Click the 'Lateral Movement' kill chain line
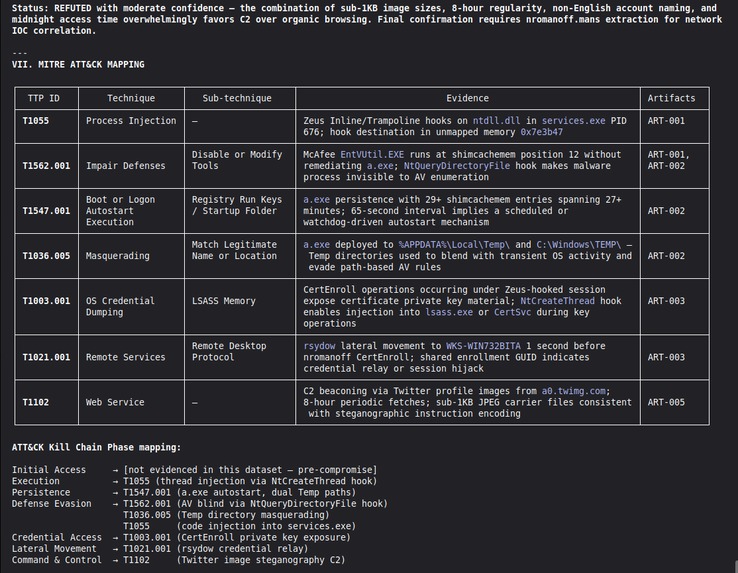Viewport: 738px width, 573px height. pos(160,549)
